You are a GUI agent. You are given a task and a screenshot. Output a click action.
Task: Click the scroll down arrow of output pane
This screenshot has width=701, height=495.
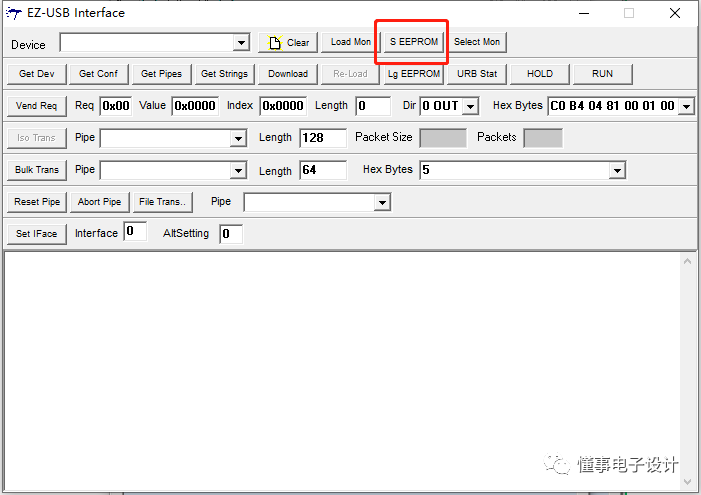point(688,482)
